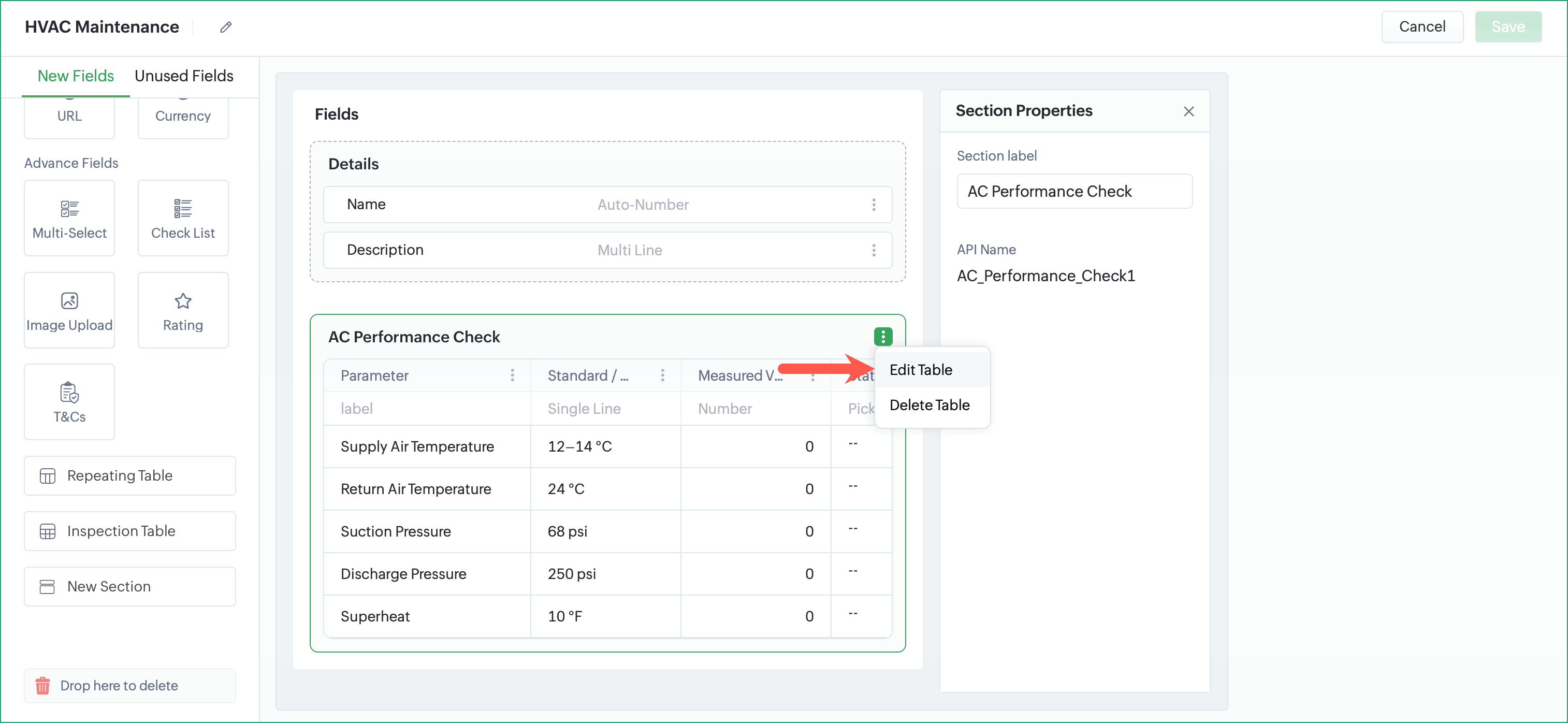Click the Section label input field
The height and width of the screenshot is (723, 1568).
coord(1075,191)
